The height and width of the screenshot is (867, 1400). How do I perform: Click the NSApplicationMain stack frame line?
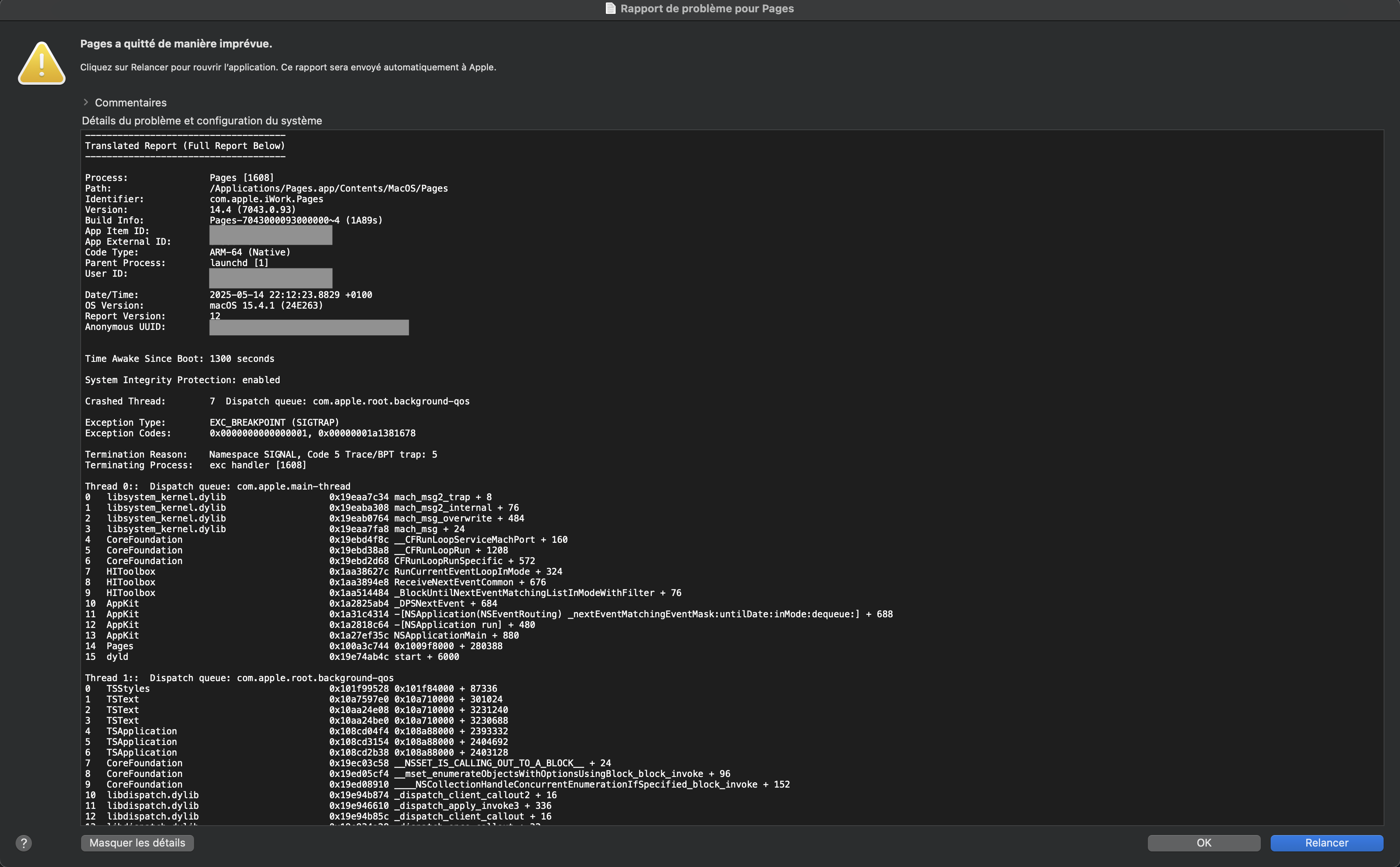tap(456, 635)
